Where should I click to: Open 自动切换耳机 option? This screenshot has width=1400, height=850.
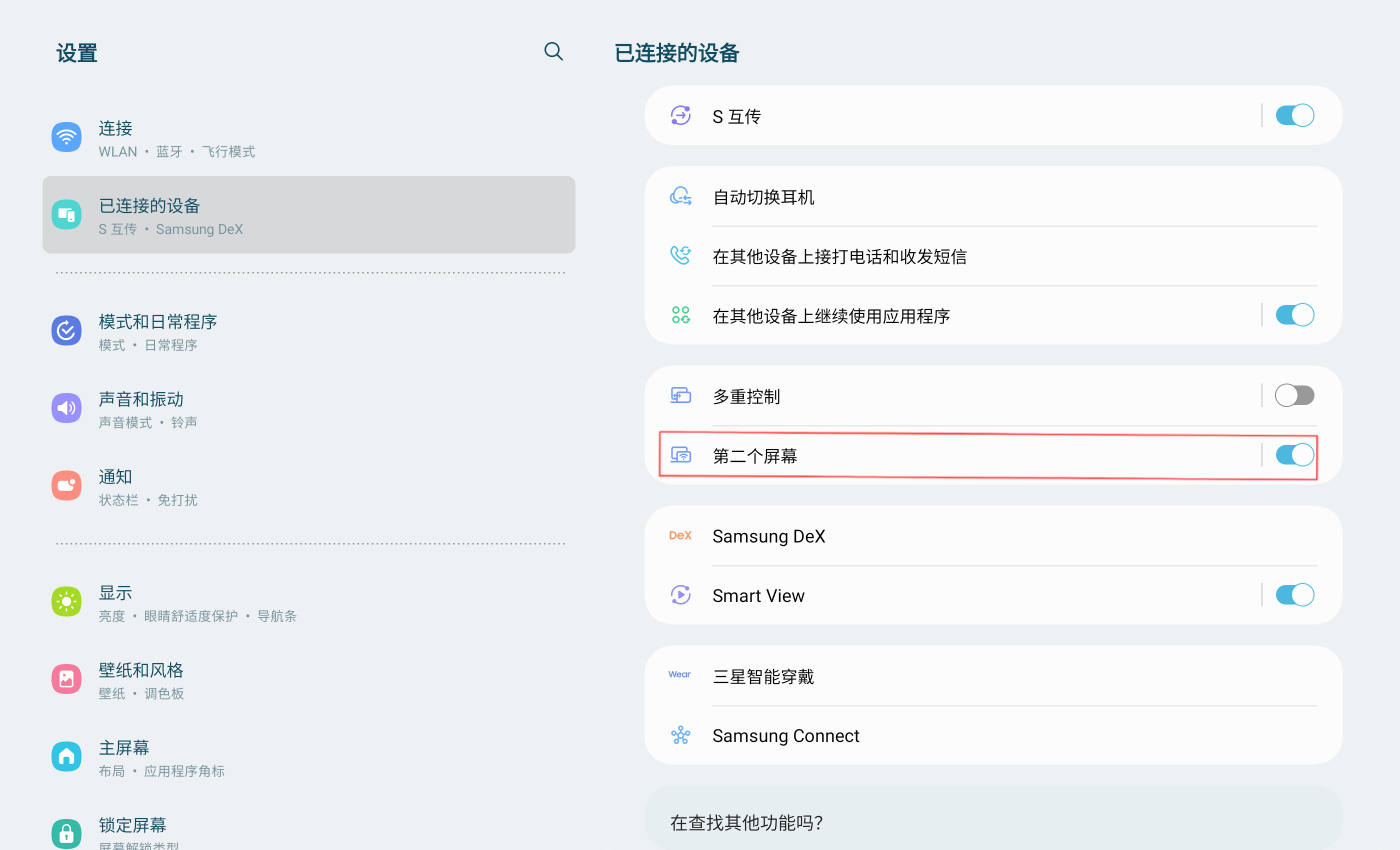(x=763, y=197)
